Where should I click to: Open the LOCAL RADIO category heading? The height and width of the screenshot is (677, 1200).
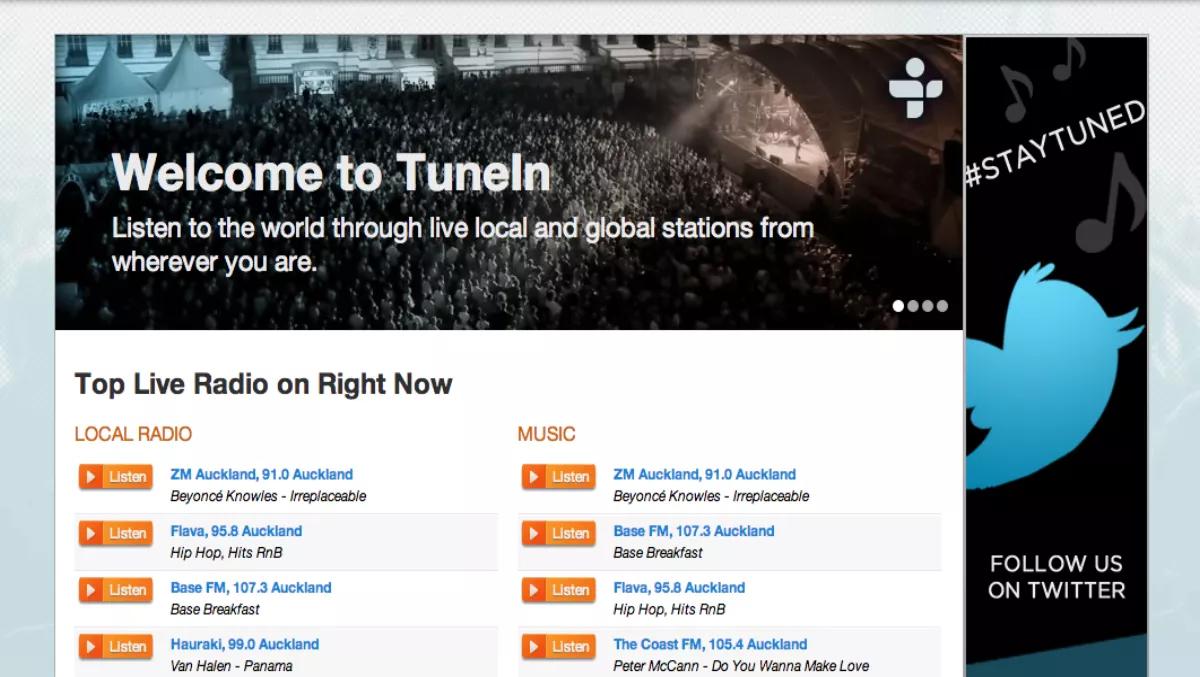click(133, 434)
